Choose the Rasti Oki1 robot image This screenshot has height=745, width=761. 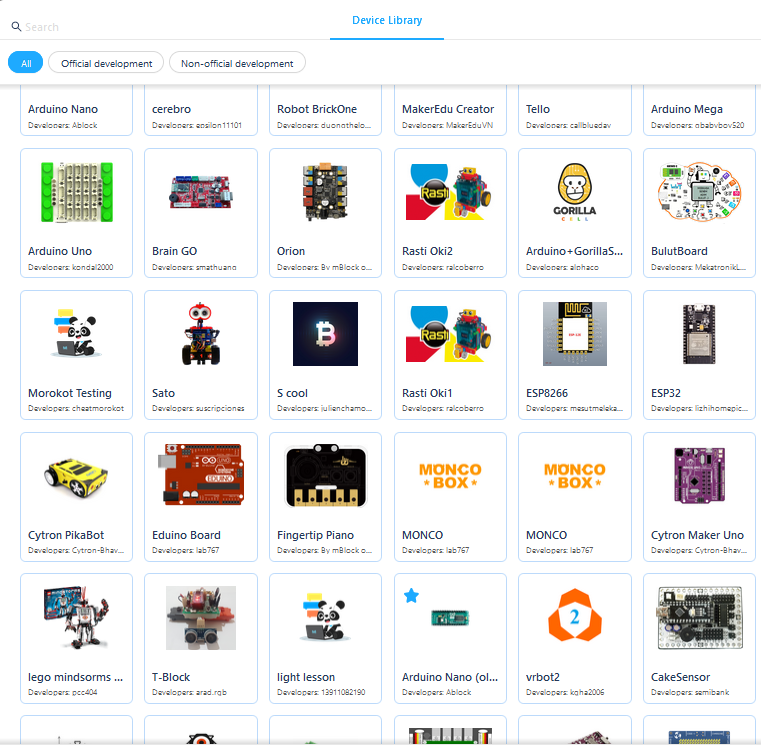pyautogui.click(x=450, y=334)
